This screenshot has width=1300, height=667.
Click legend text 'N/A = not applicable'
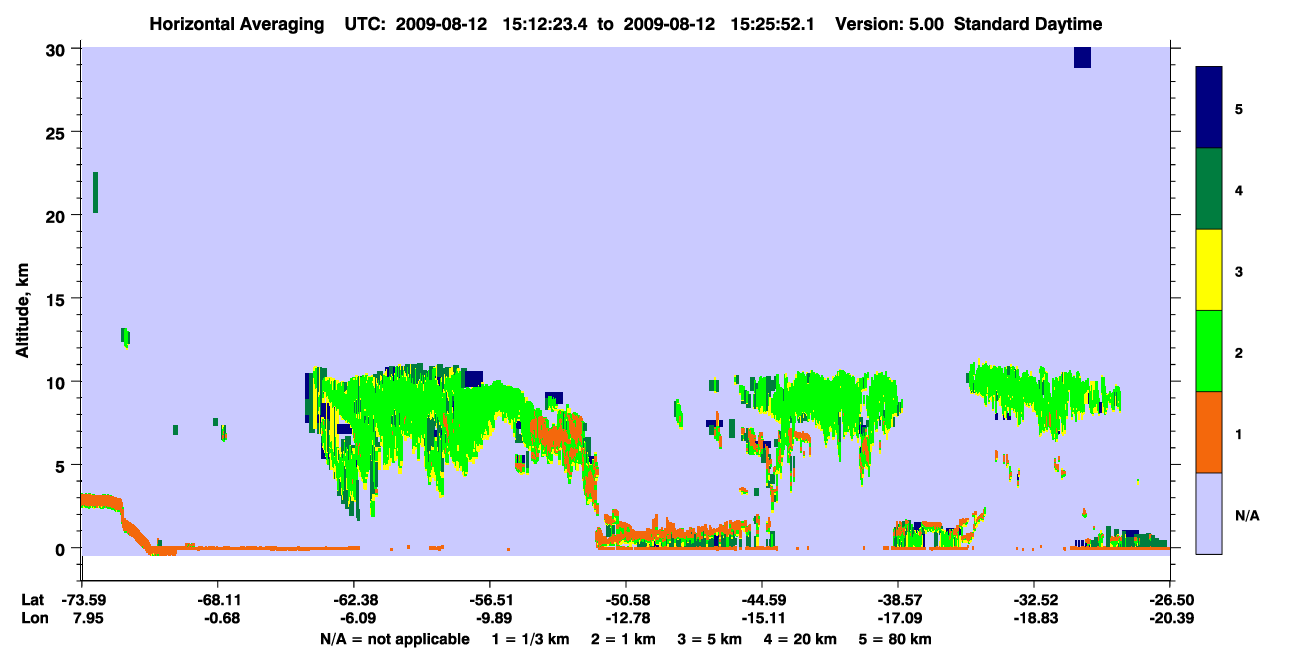[394, 639]
